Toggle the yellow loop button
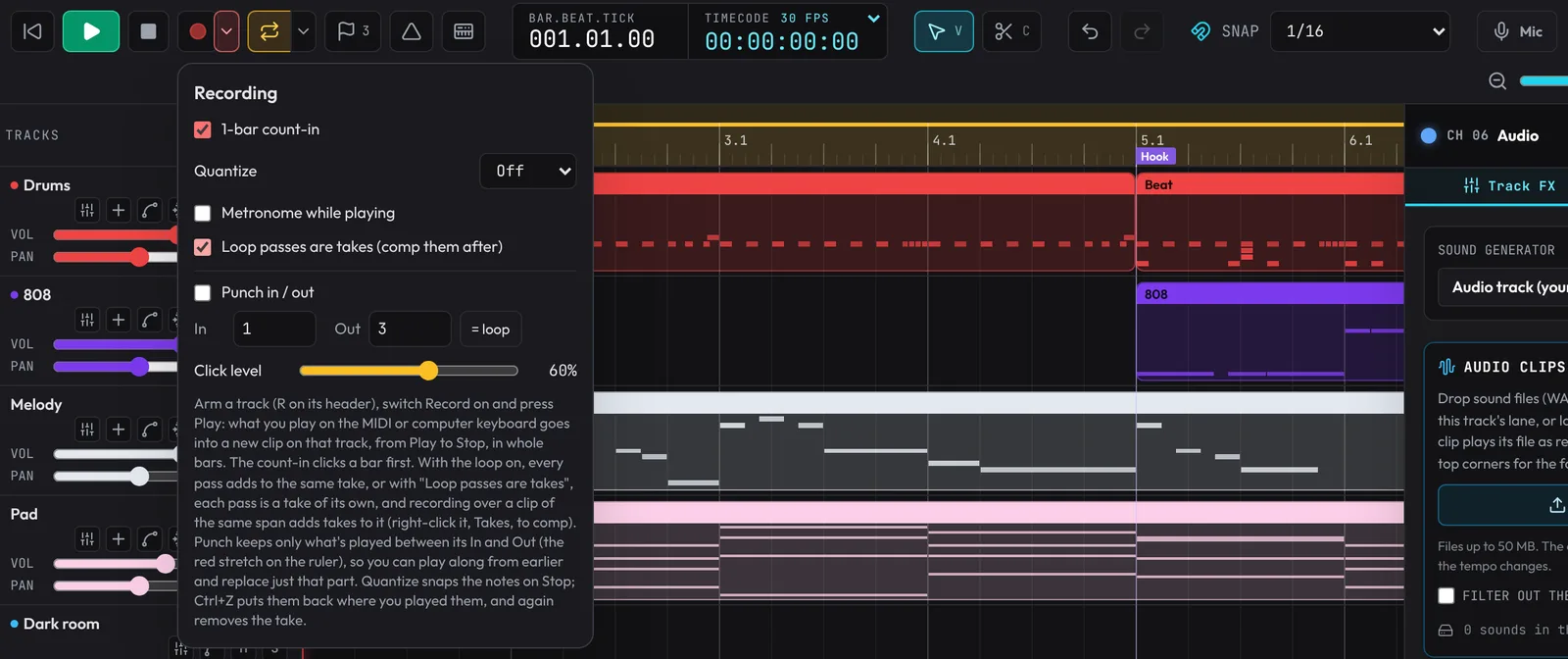 (x=269, y=31)
